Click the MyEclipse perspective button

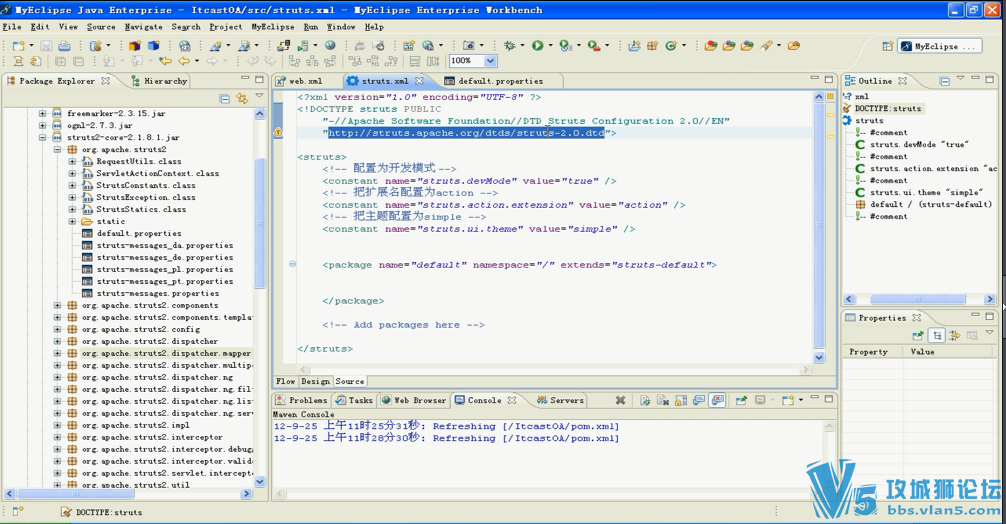coord(937,46)
